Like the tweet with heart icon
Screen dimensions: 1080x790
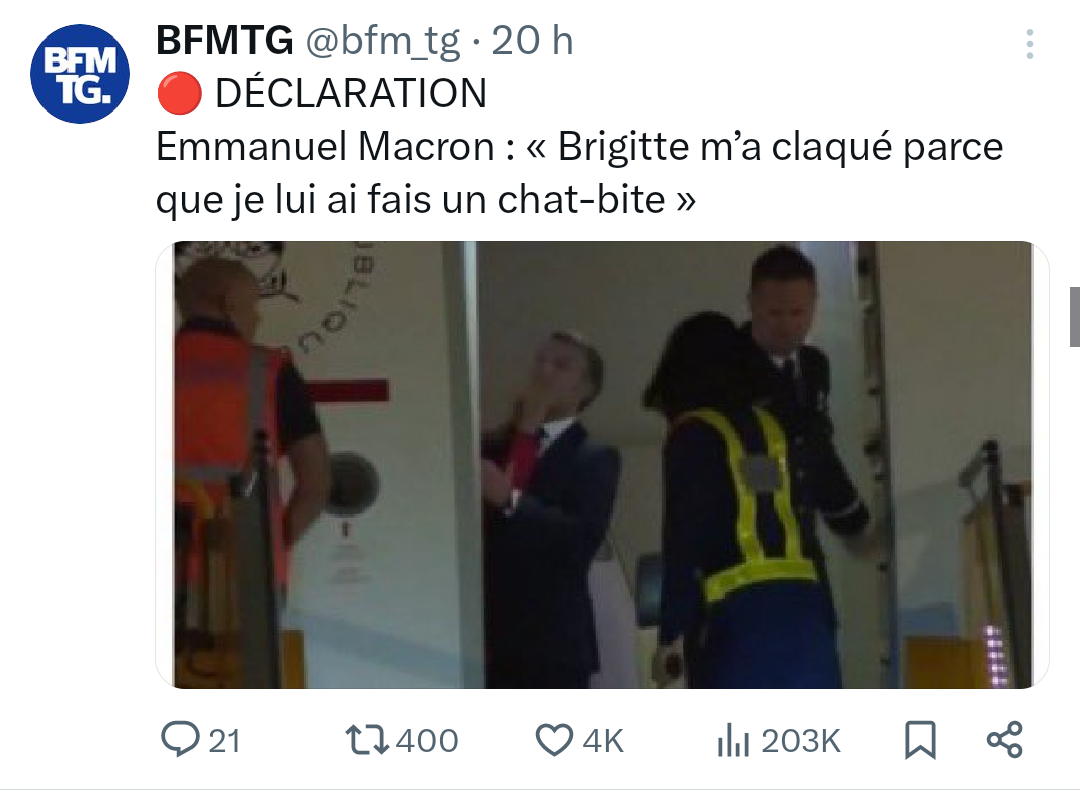point(554,740)
